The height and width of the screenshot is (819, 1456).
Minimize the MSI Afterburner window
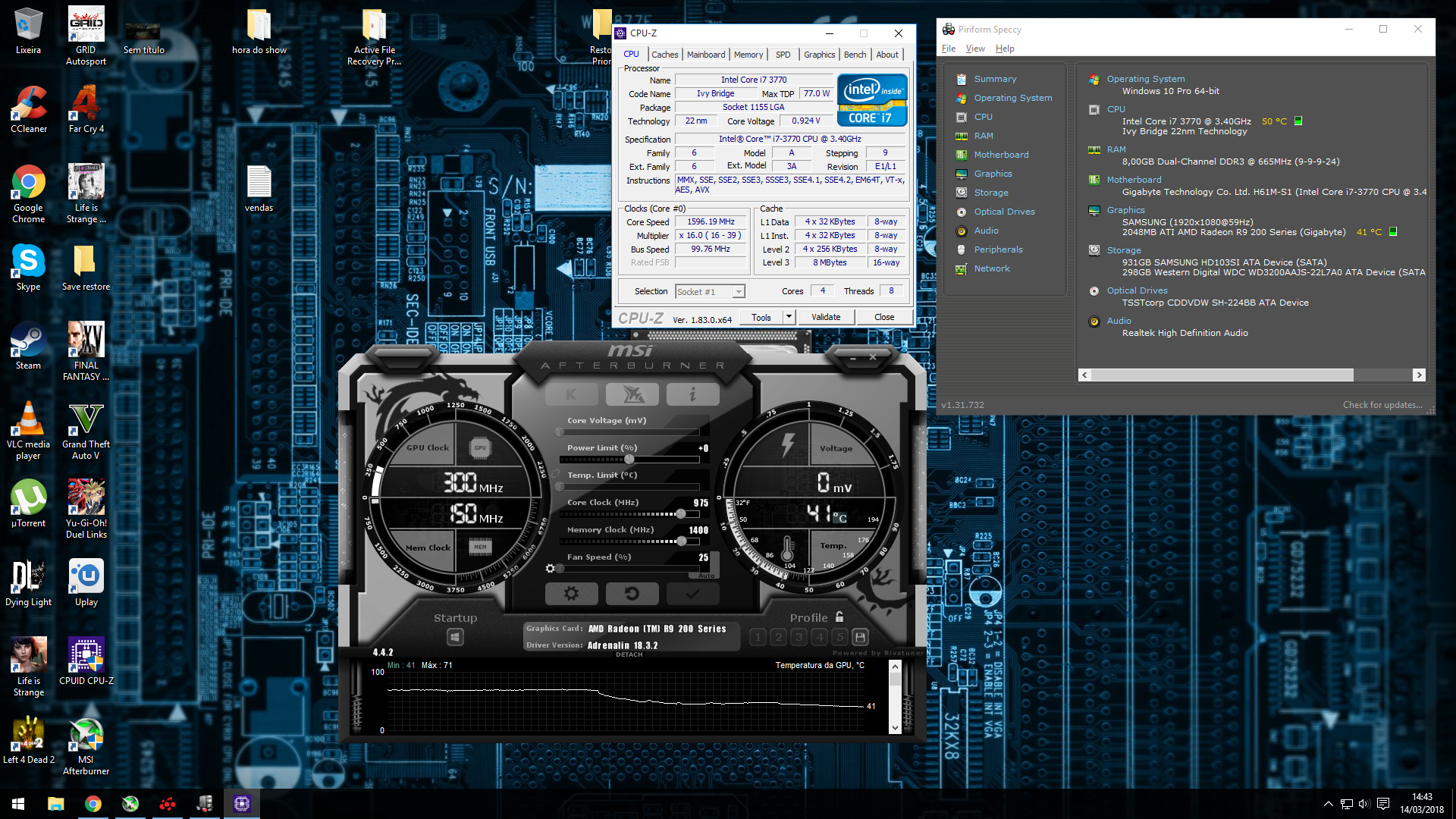point(853,356)
